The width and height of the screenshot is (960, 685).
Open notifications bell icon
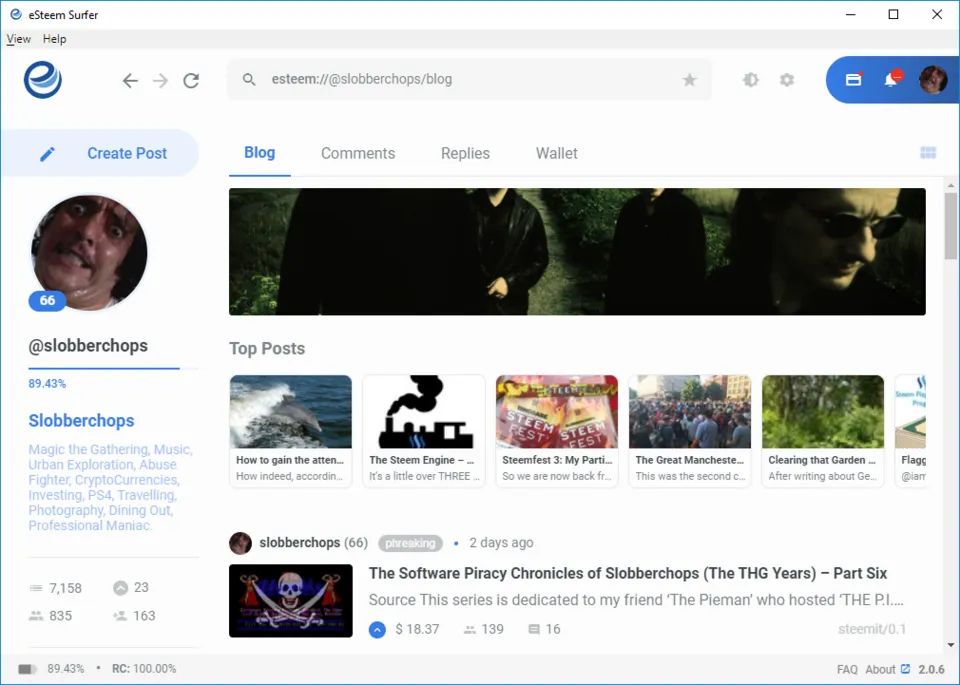(x=891, y=80)
